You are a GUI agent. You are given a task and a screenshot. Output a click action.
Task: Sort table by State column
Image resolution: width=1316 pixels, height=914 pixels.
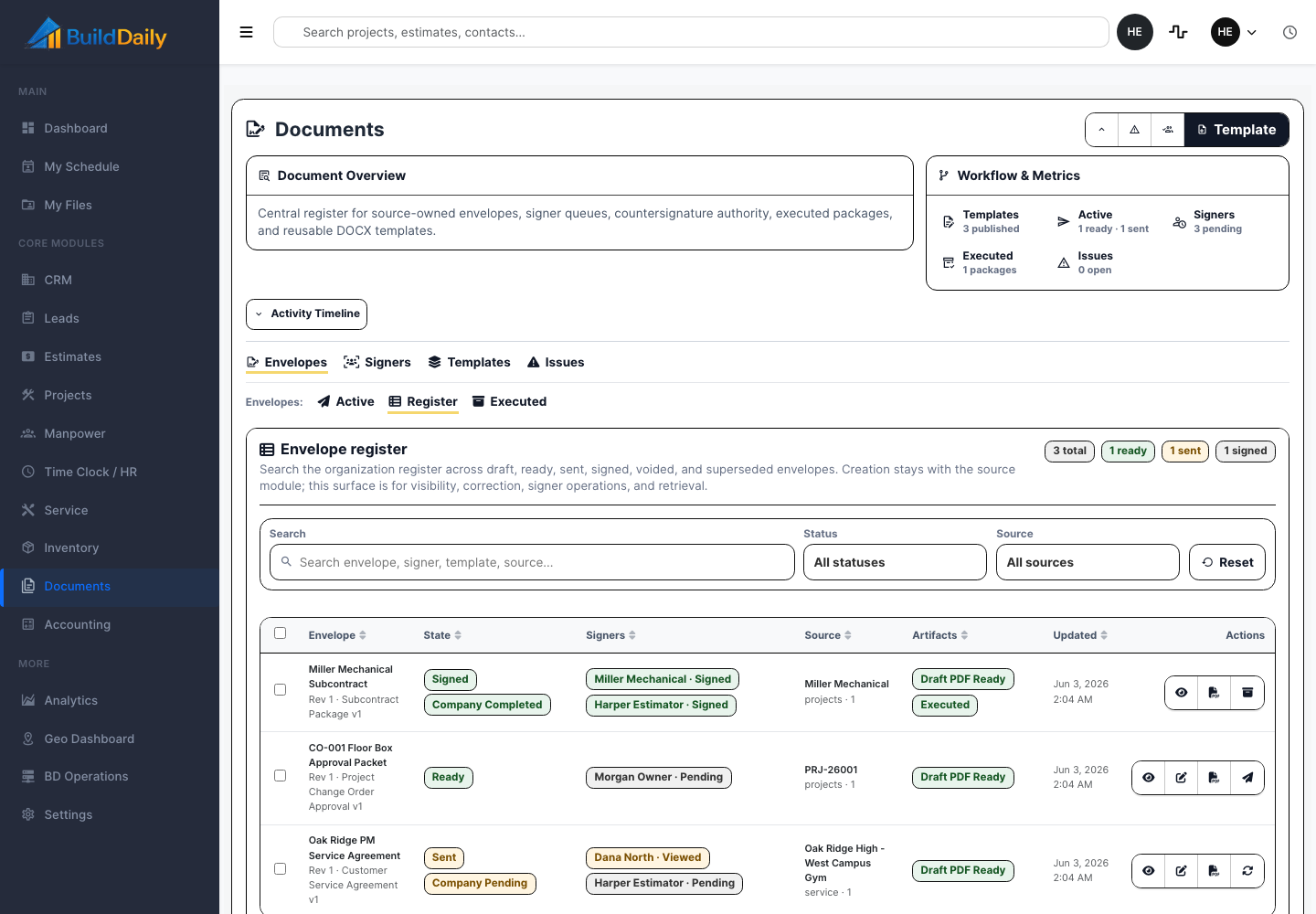pos(442,635)
